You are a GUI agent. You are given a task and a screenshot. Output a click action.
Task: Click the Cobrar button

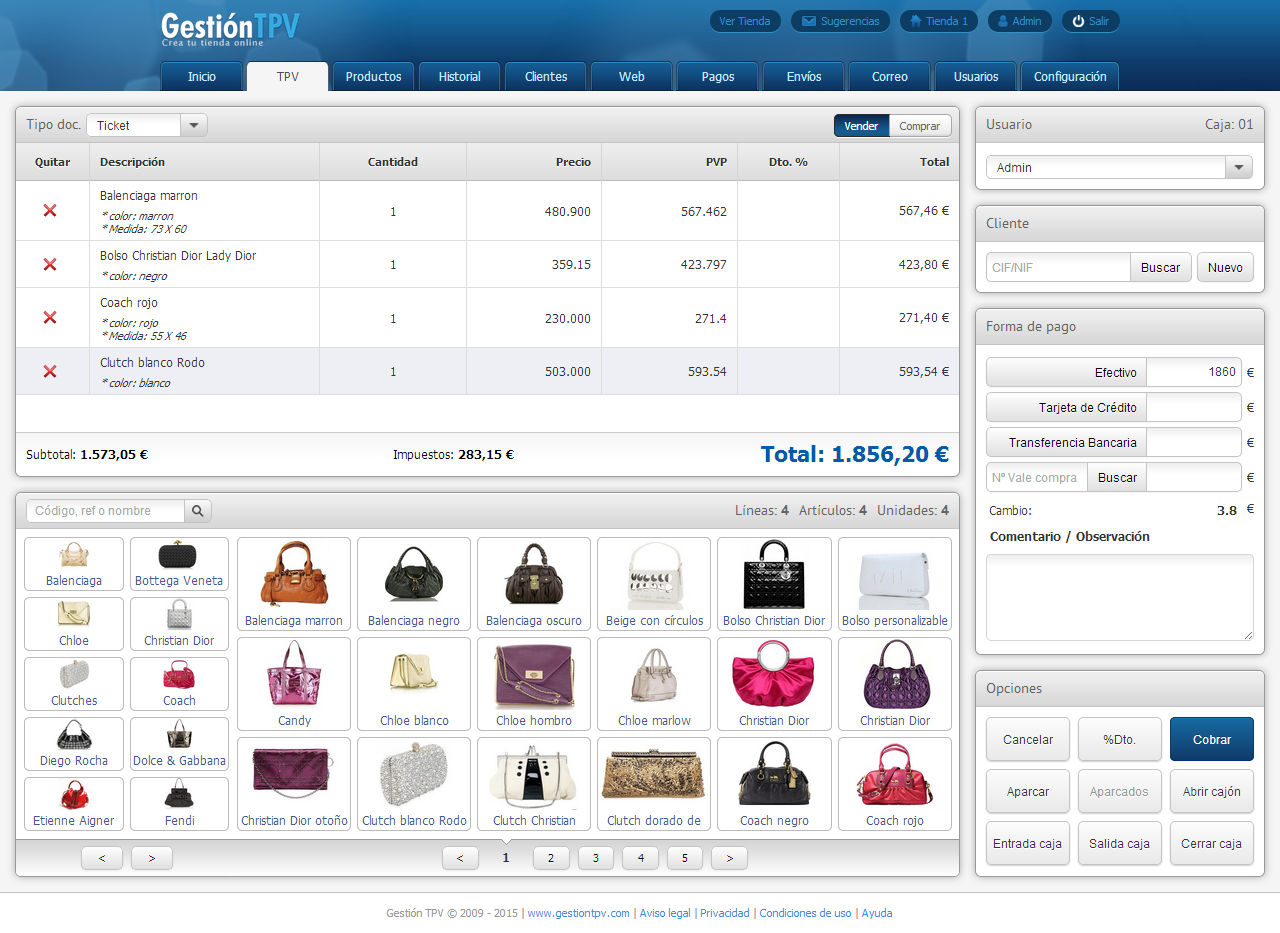click(x=1211, y=739)
